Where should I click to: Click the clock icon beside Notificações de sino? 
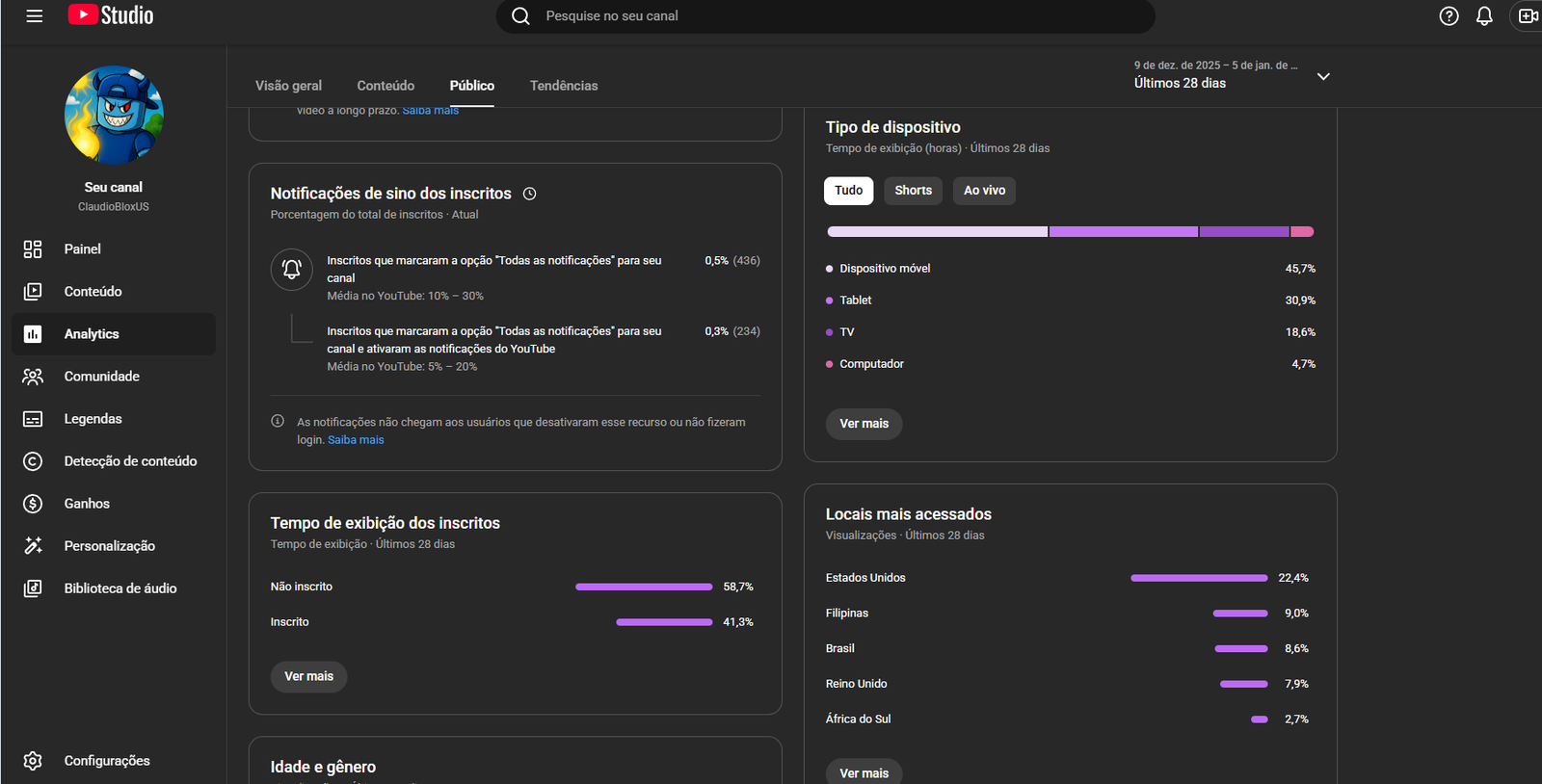(529, 194)
